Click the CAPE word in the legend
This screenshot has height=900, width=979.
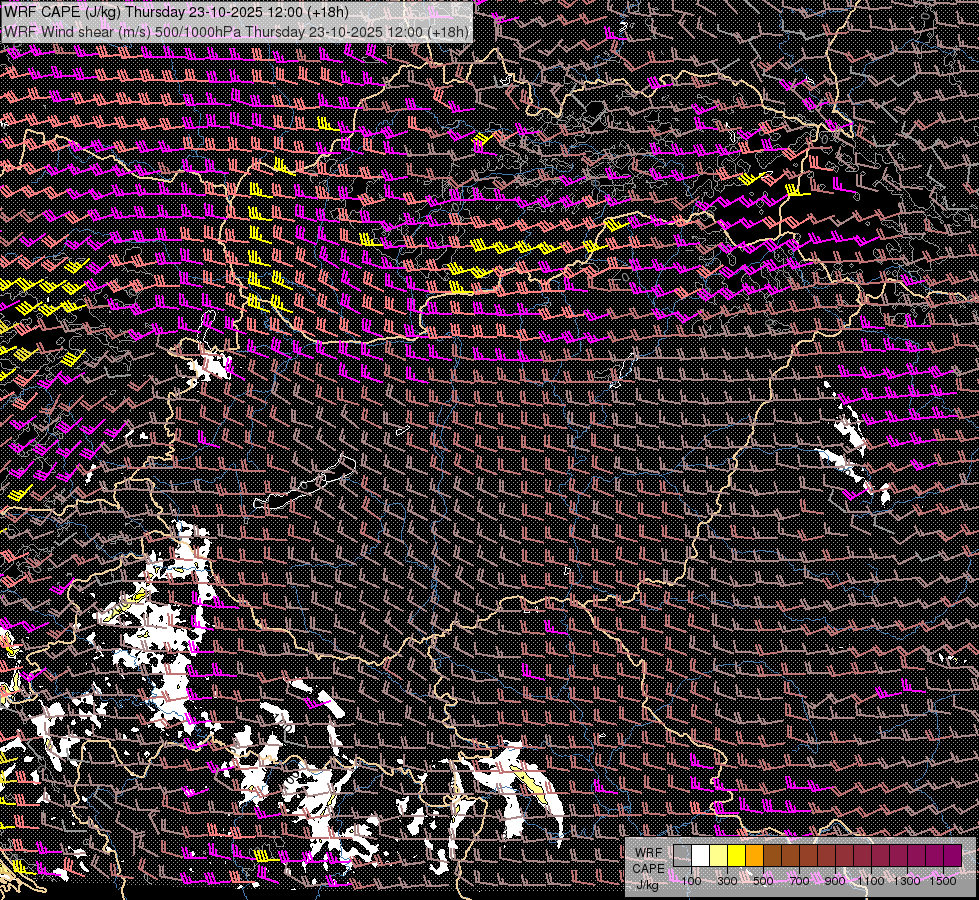648,869
